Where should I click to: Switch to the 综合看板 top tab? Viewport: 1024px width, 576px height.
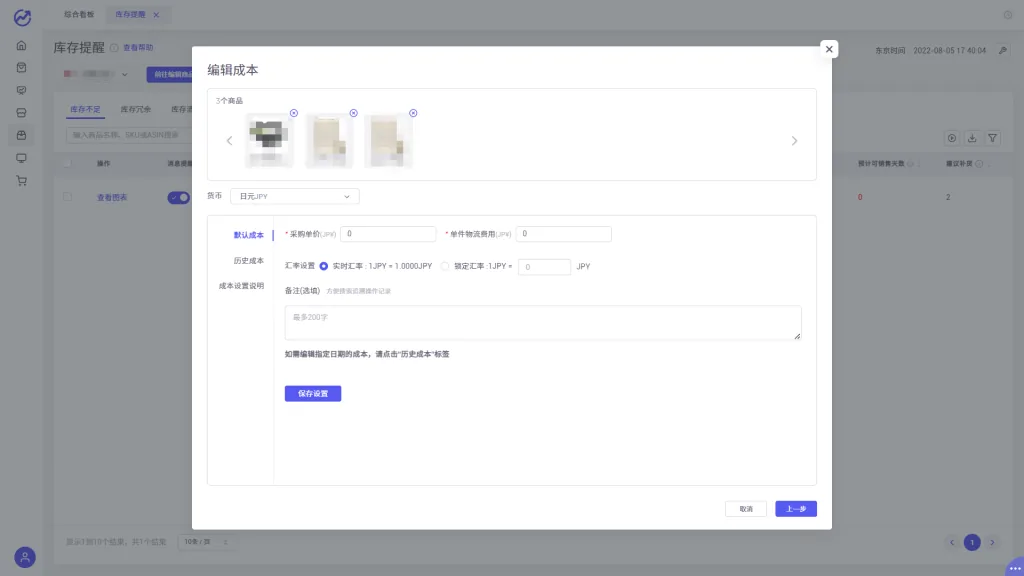[x=79, y=14]
